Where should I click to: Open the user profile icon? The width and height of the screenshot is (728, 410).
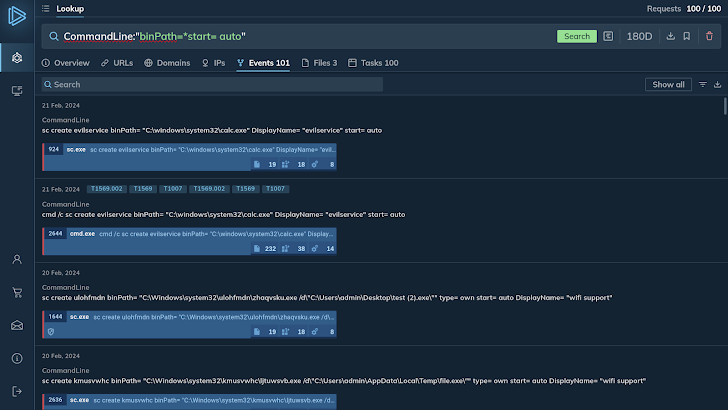[17, 259]
